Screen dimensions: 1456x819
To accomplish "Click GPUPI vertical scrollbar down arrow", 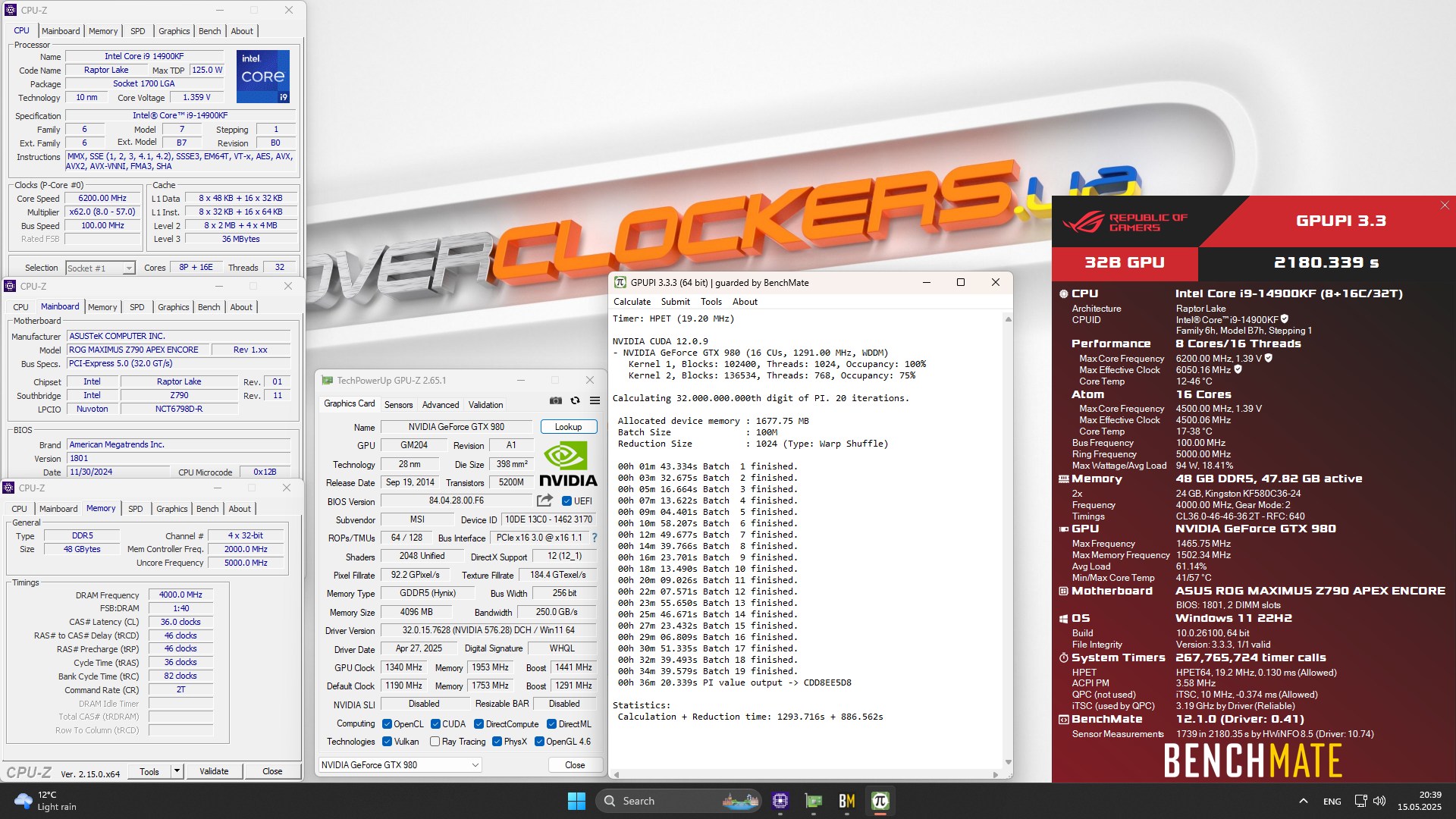I will click(1008, 762).
